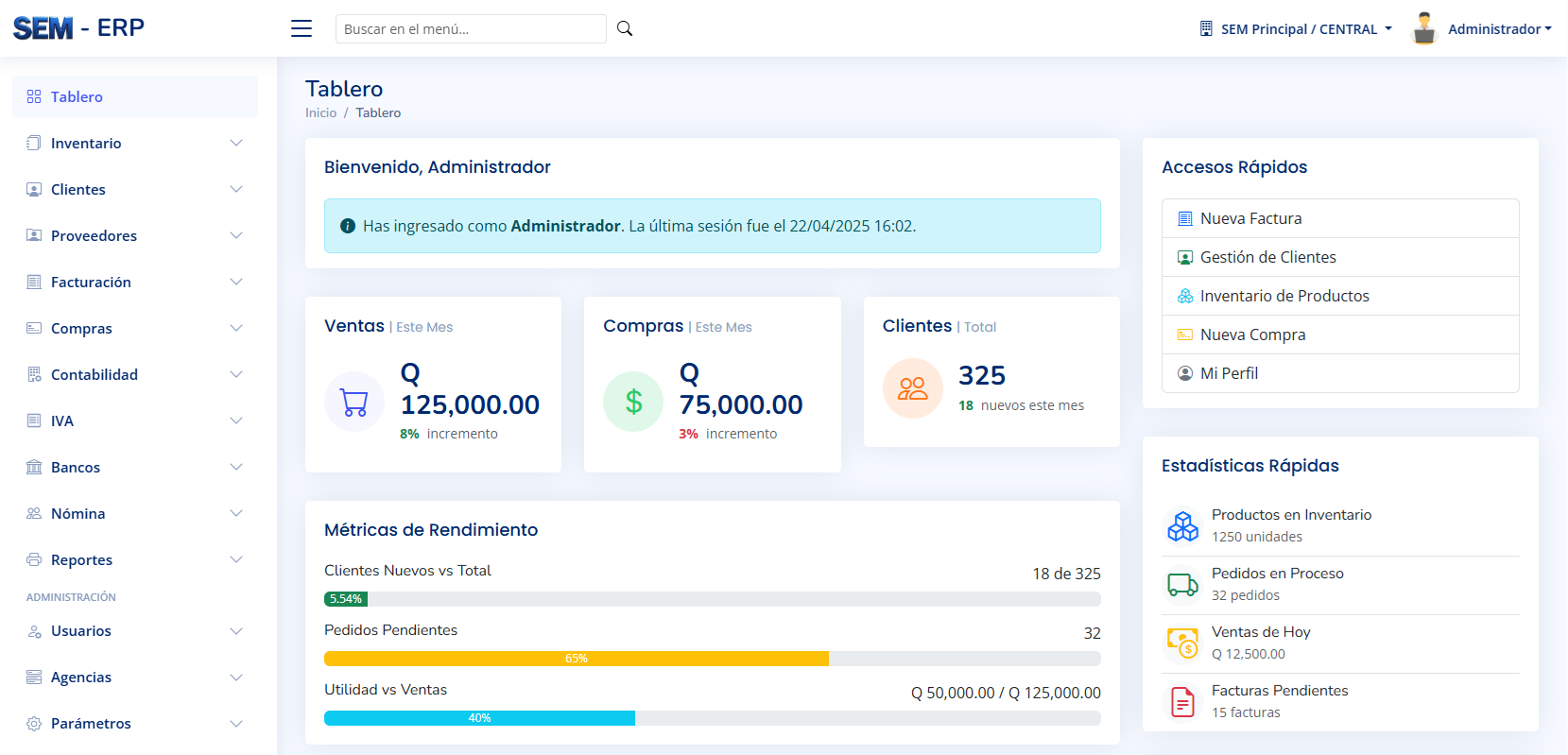Screen dimensions: 1568x755
Task: Click the Buscar en el menú search field
Action: pyautogui.click(x=470, y=29)
